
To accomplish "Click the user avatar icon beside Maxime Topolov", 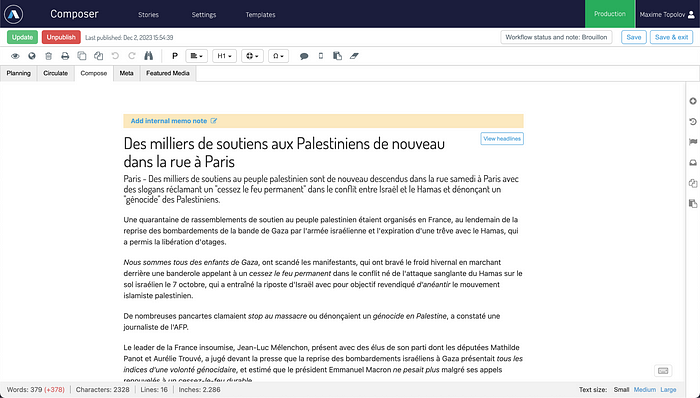I will pyautogui.click(x=691, y=15).
